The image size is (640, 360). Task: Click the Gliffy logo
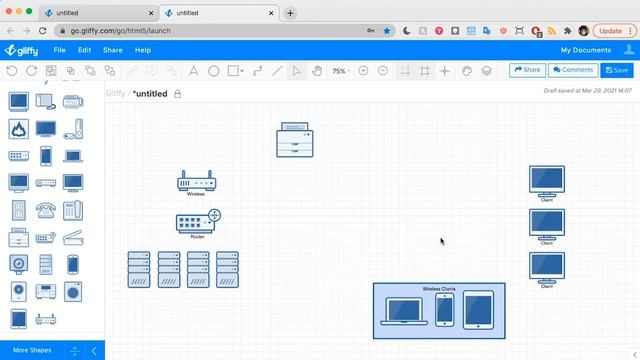click(x=22, y=50)
